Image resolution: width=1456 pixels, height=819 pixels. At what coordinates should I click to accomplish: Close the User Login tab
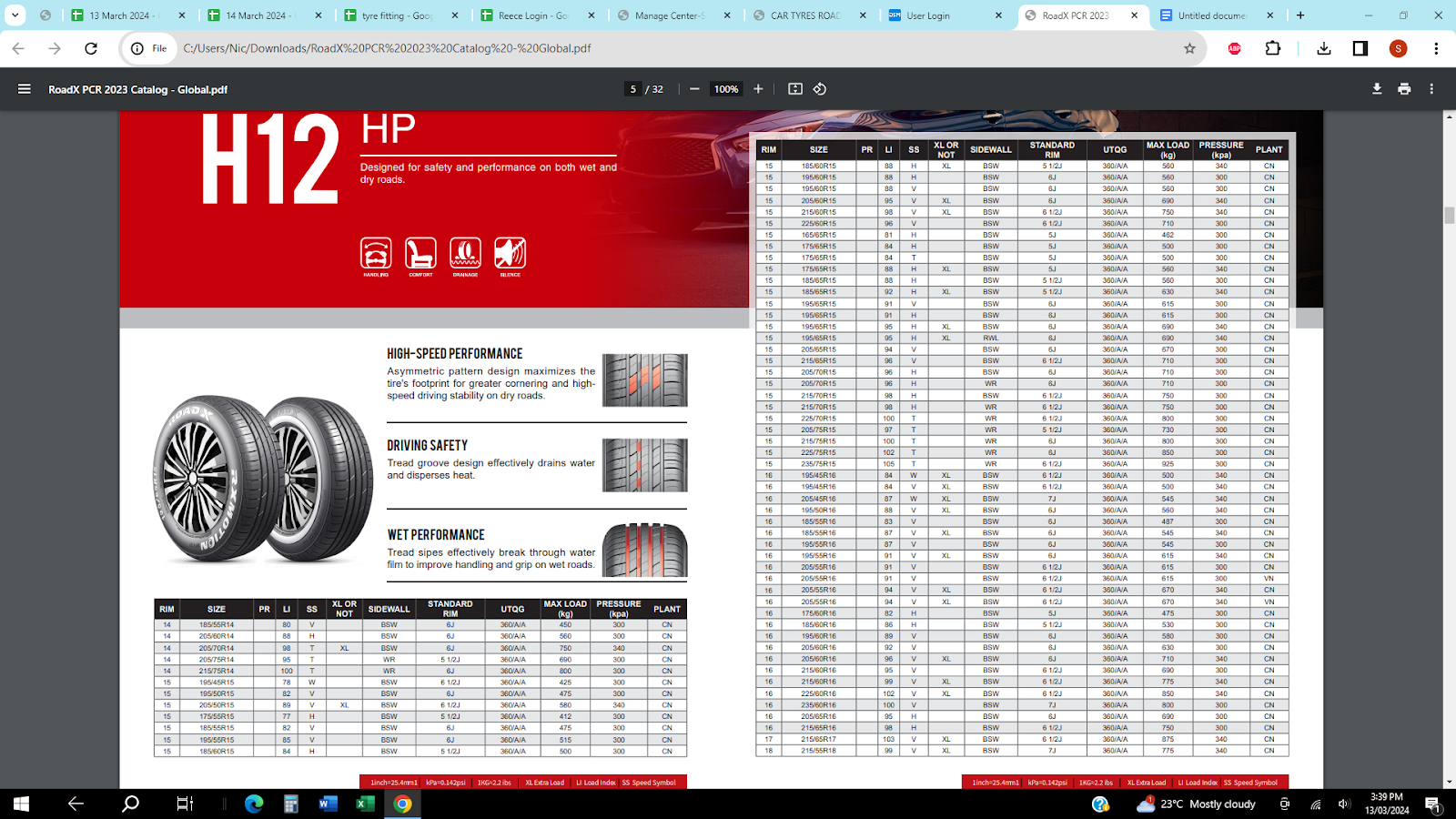pos(998,15)
